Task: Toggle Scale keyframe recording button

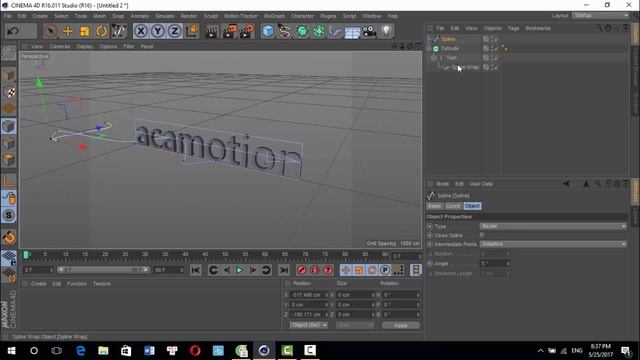Action: [359, 270]
